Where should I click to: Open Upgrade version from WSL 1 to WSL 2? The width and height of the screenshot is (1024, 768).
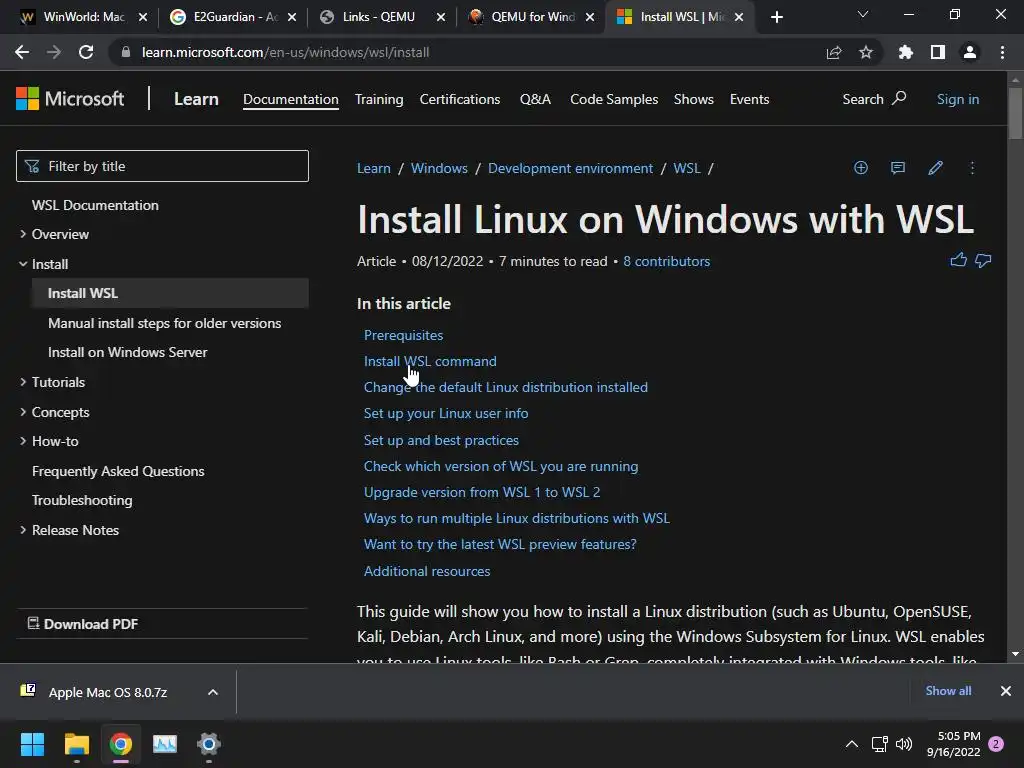point(482,492)
